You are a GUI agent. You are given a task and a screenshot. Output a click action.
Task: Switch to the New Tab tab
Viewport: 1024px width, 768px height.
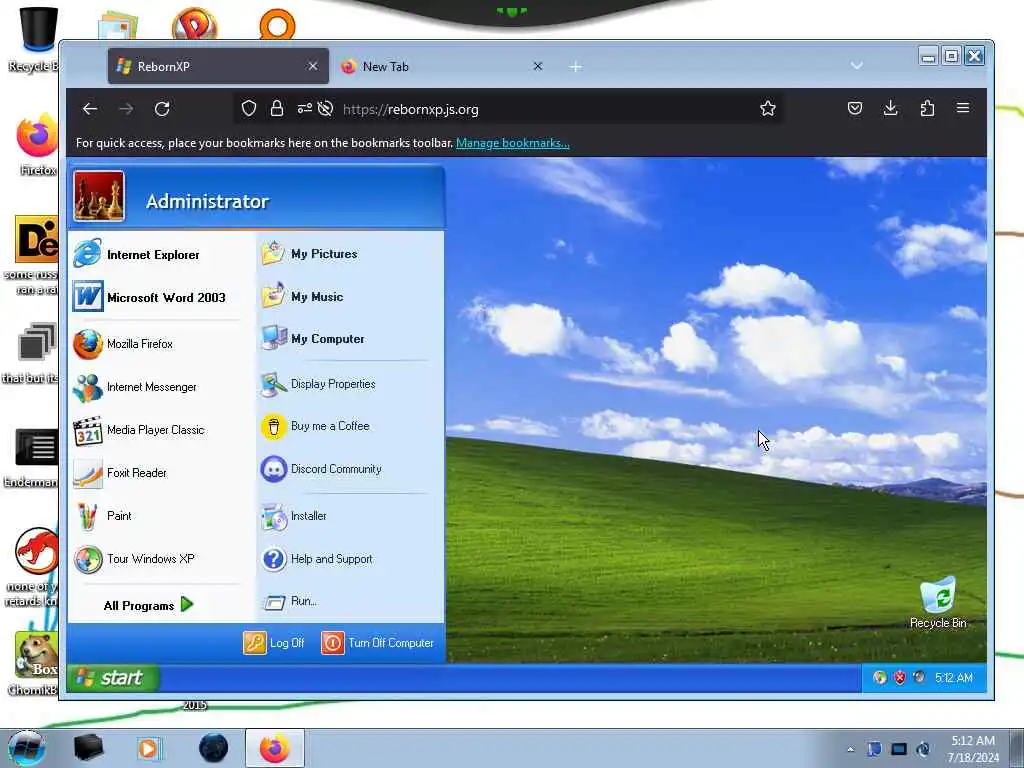443,66
